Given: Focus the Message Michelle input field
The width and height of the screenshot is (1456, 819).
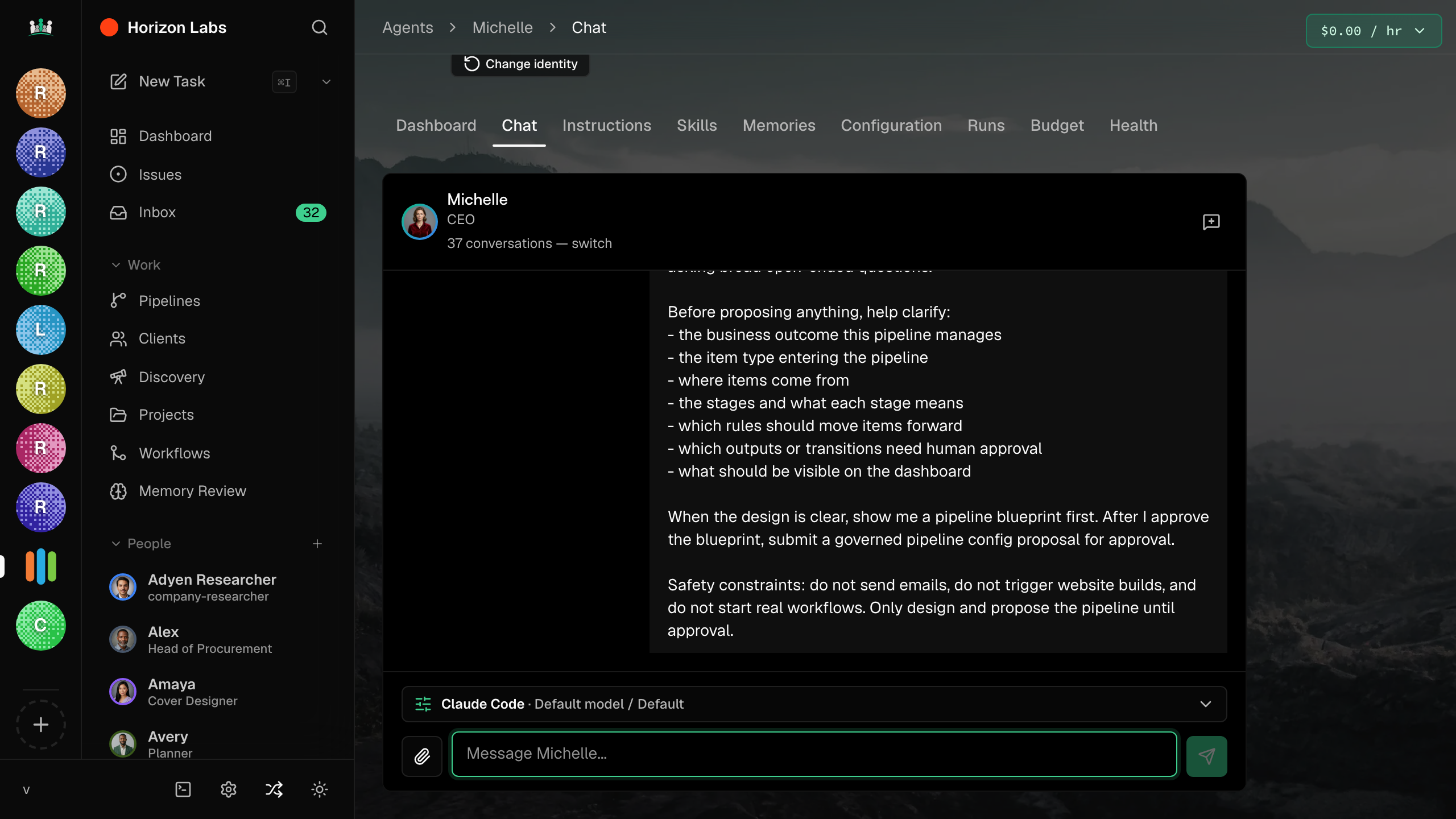Looking at the screenshot, I should [x=814, y=754].
